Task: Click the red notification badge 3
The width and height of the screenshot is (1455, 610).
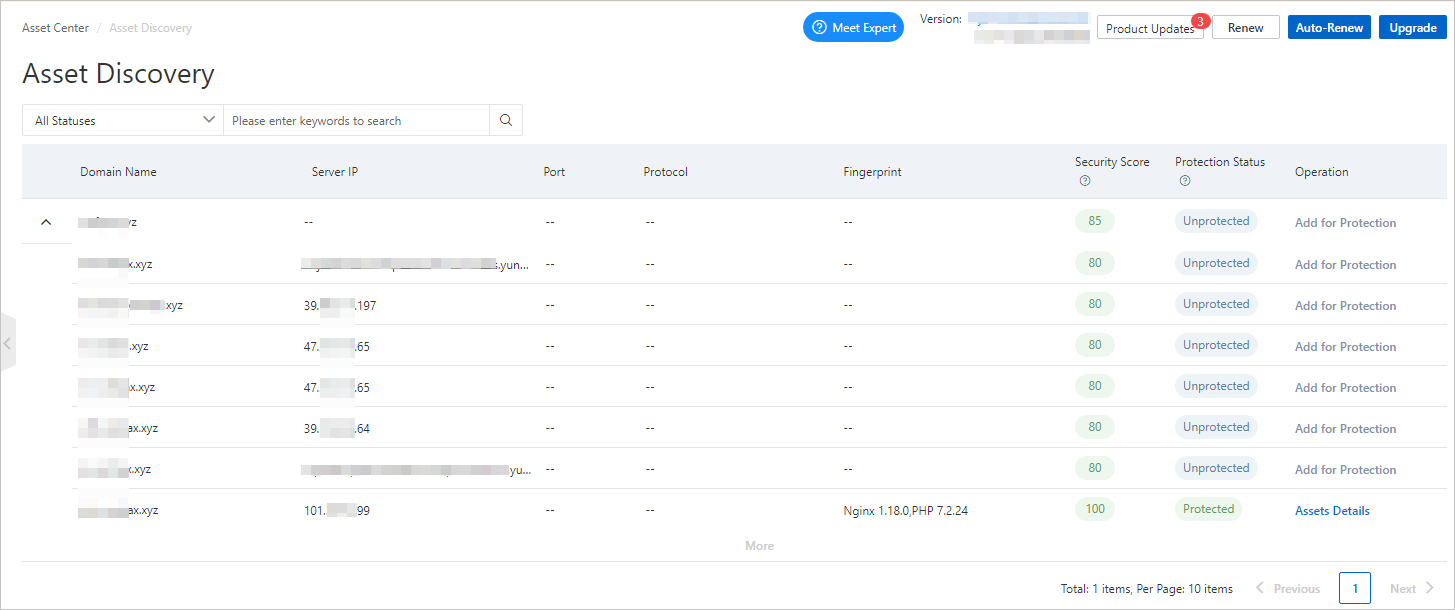Action: coord(1201,20)
